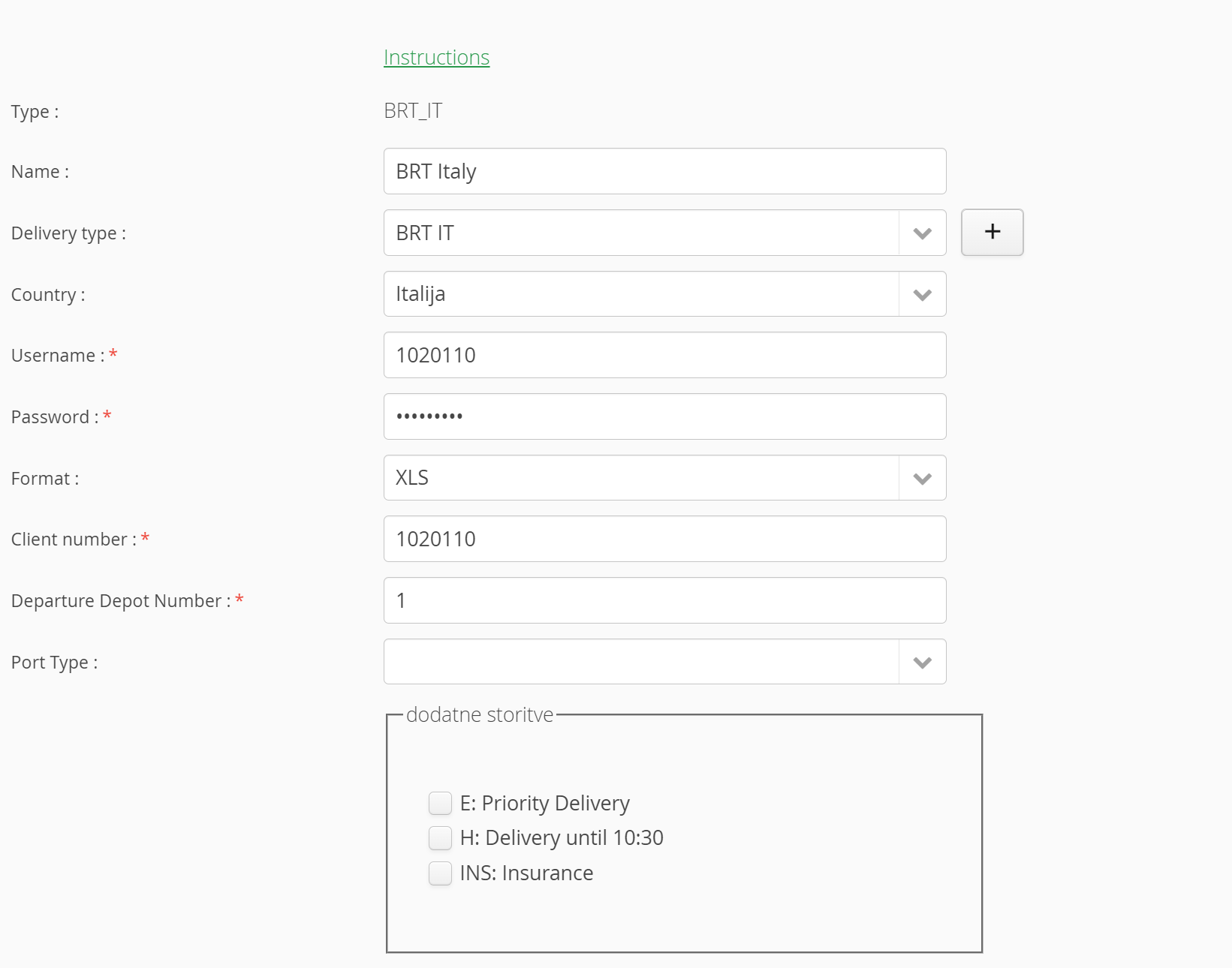1232x968 pixels.
Task: Open the Instructions link
Action: click(436, 57)
